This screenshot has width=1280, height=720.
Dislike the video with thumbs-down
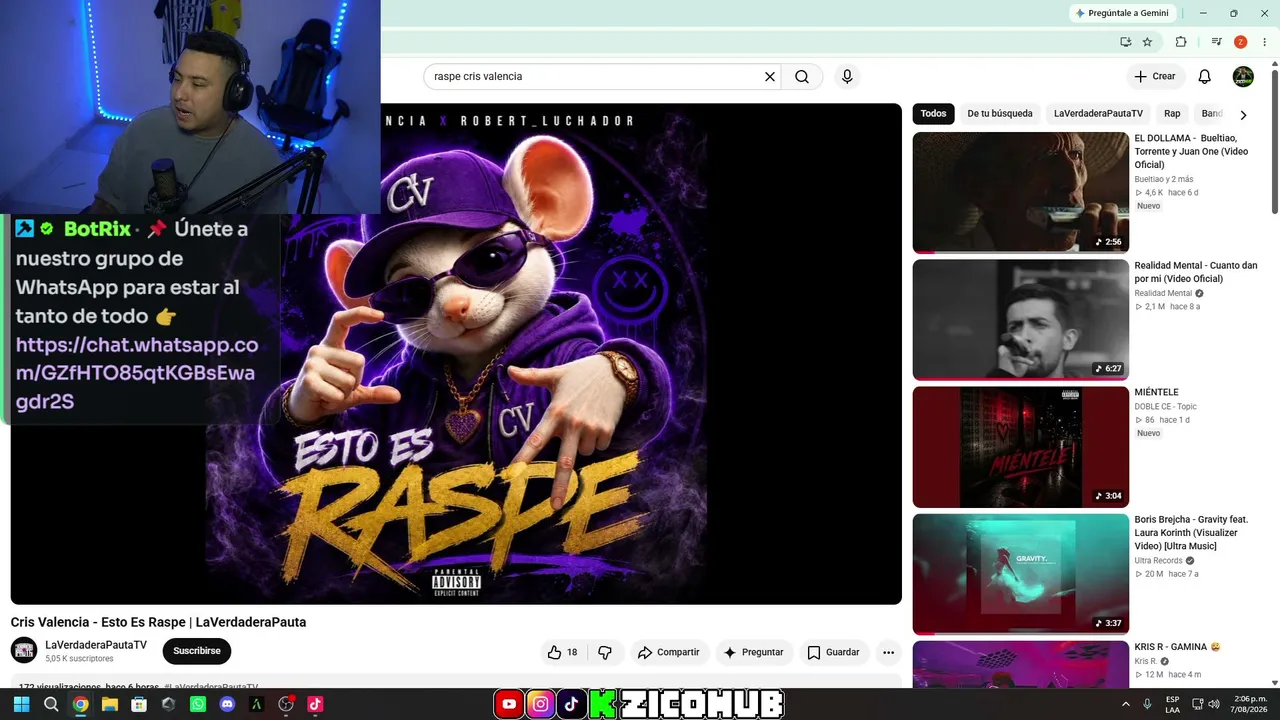[605, 652]
